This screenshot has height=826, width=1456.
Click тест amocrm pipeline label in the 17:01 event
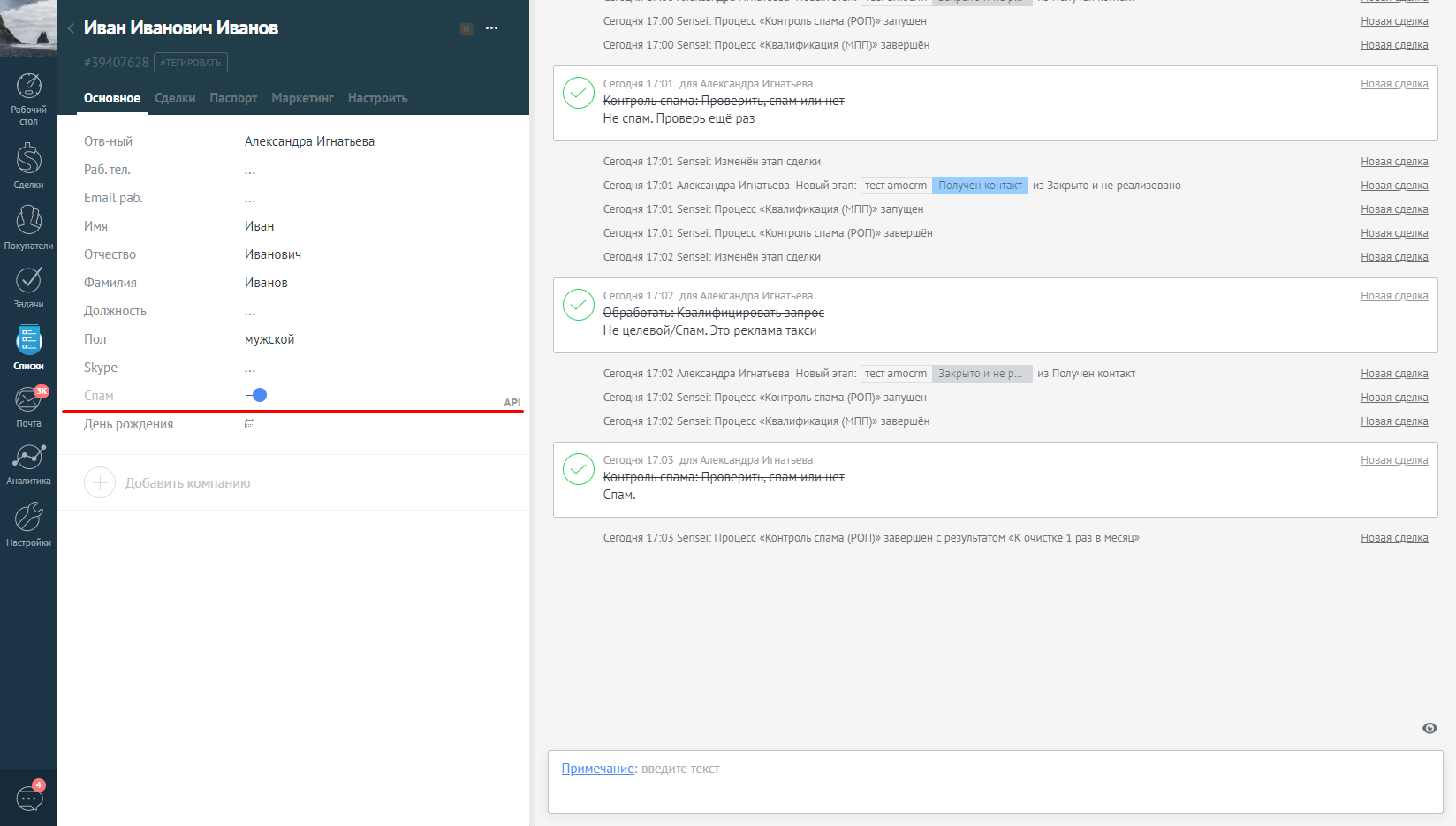click(896, 186)
